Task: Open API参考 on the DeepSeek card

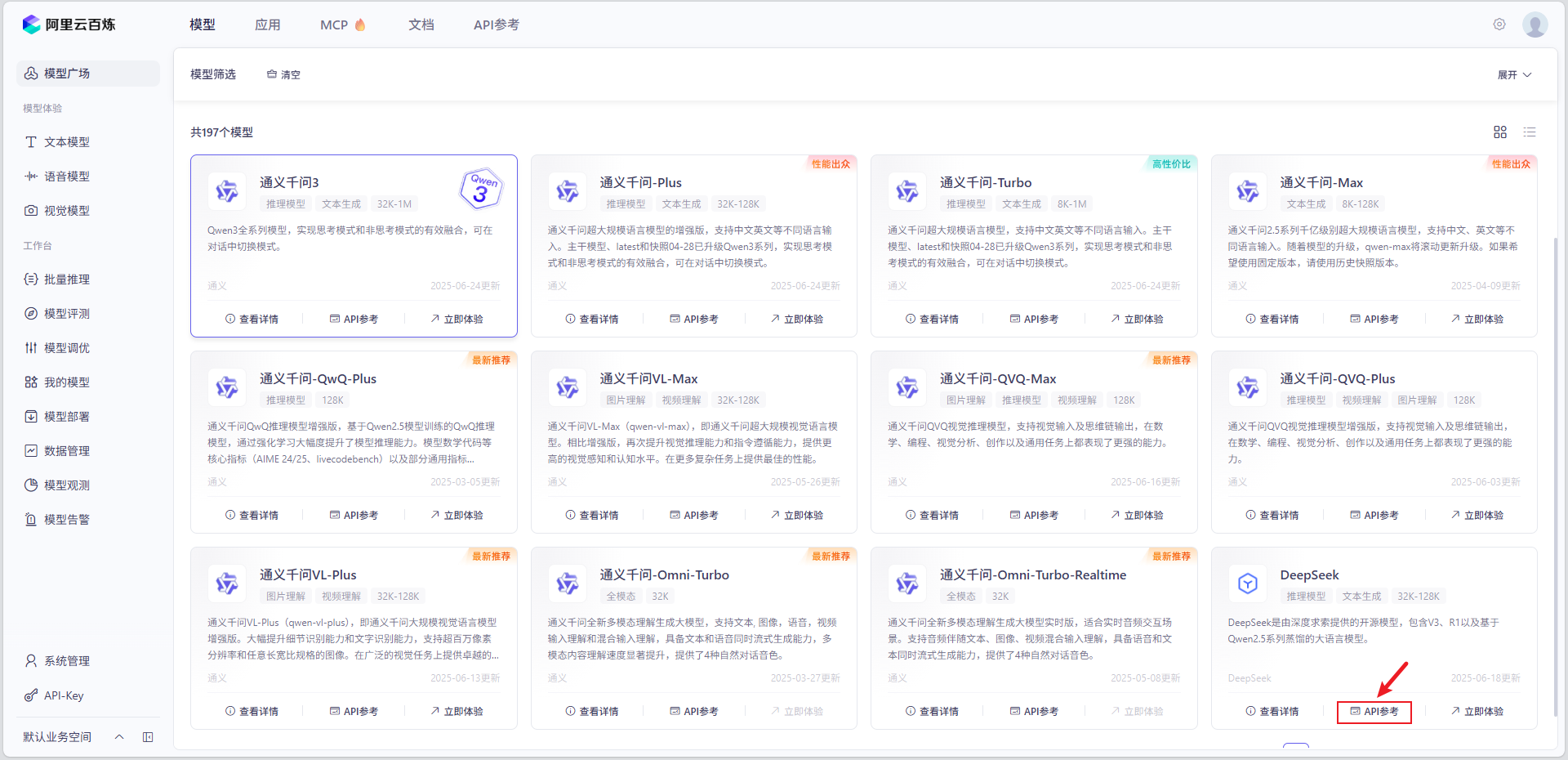Action: pos(1374,711)
